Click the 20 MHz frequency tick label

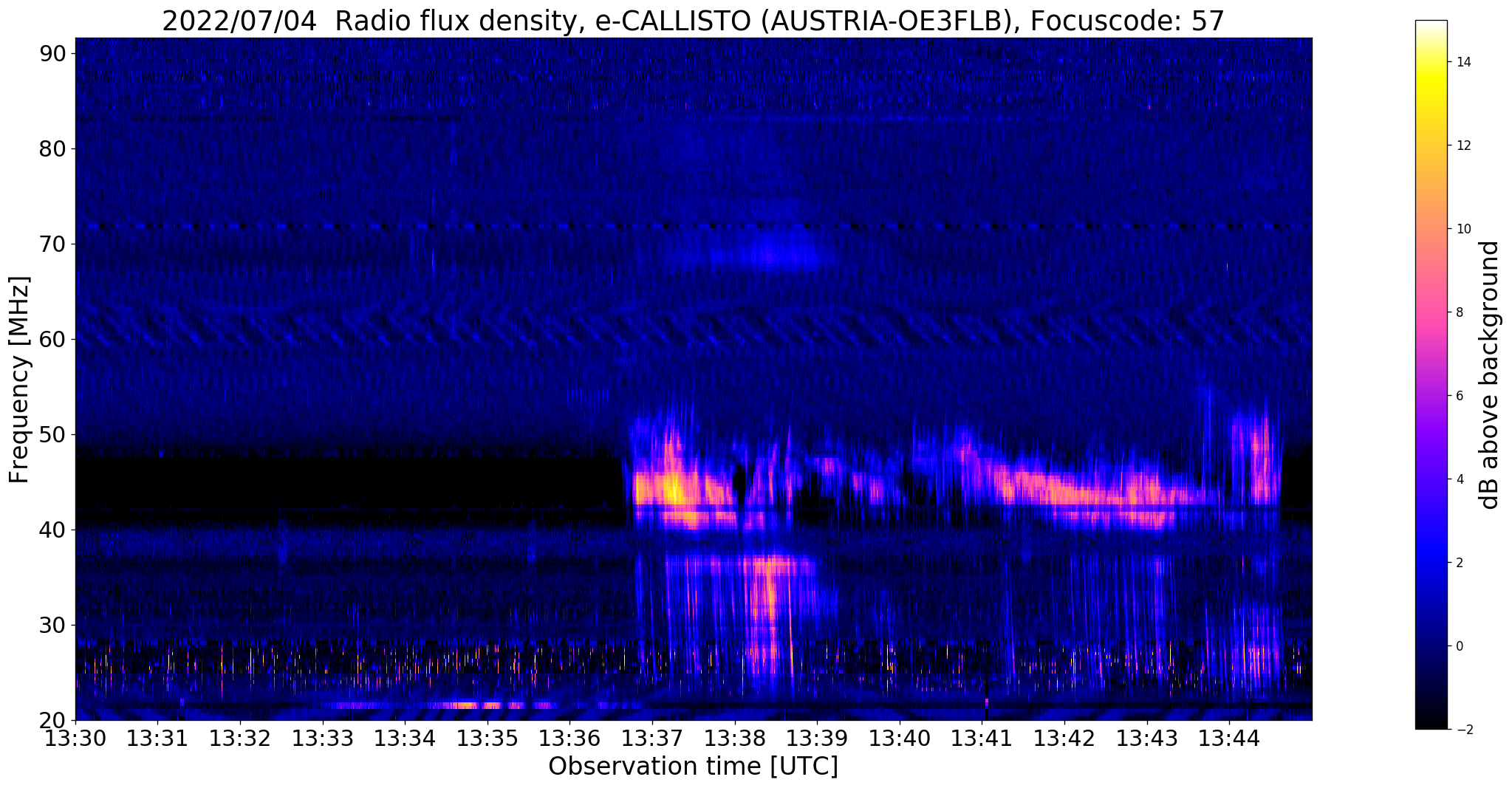coord(52,720)
